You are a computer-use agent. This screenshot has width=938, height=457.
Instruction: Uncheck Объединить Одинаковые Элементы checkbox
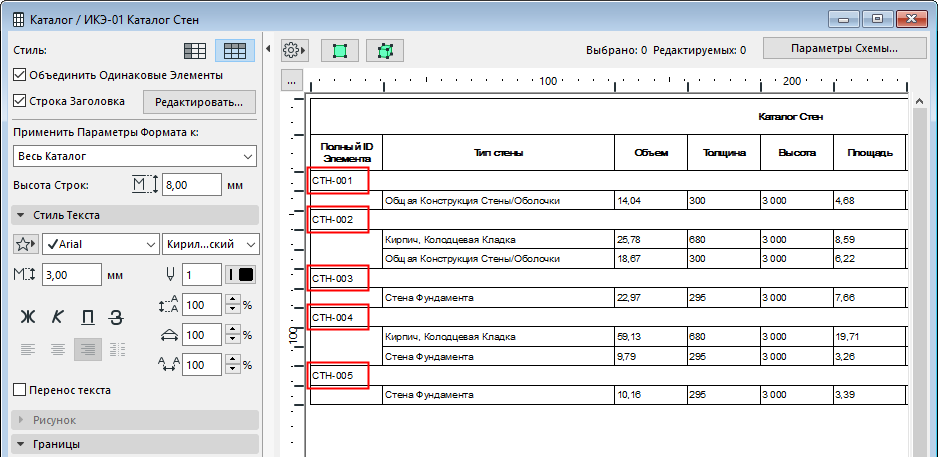[x=20, y=75]
